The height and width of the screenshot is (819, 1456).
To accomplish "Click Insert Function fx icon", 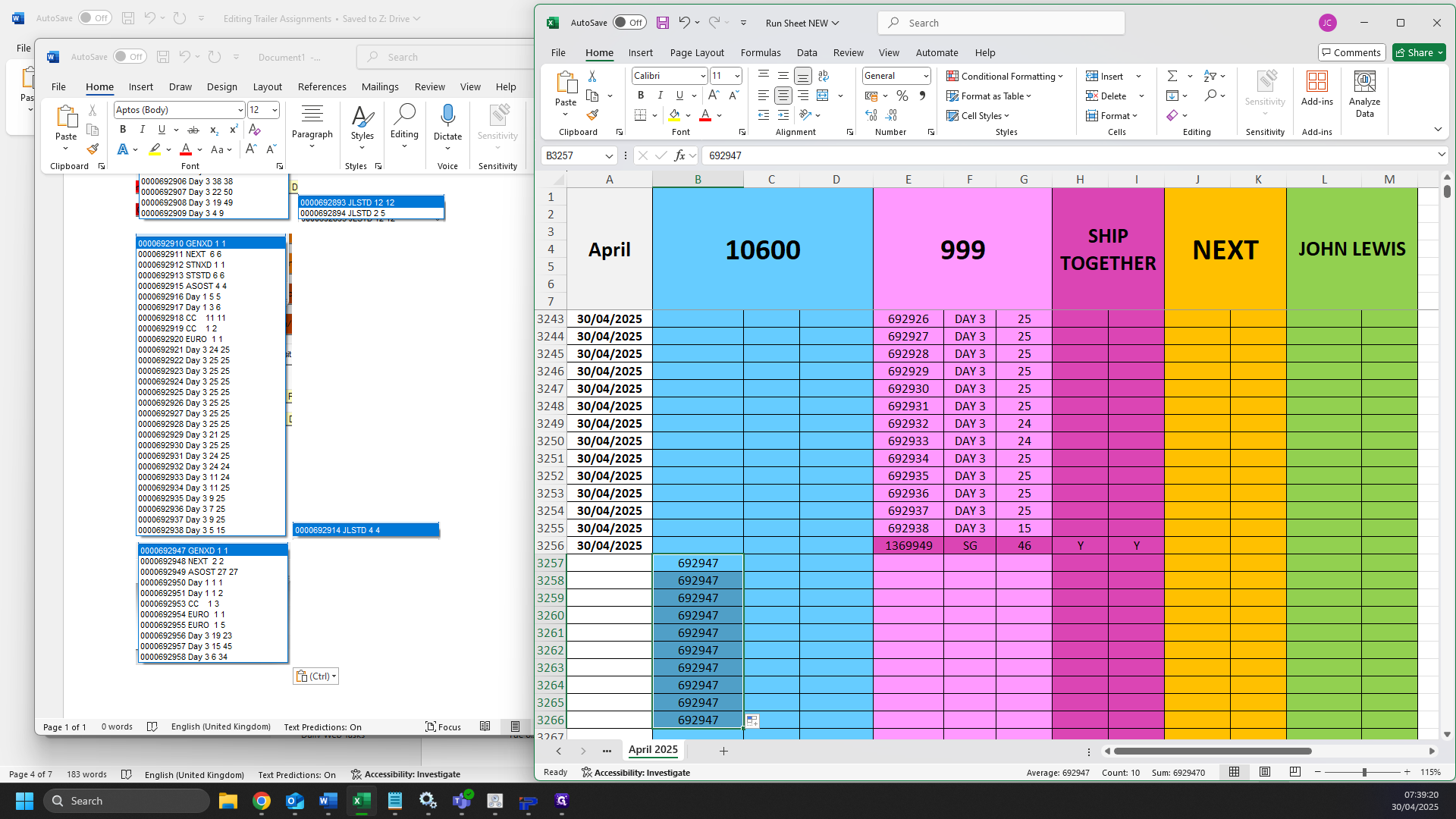I will coord(680,155).
